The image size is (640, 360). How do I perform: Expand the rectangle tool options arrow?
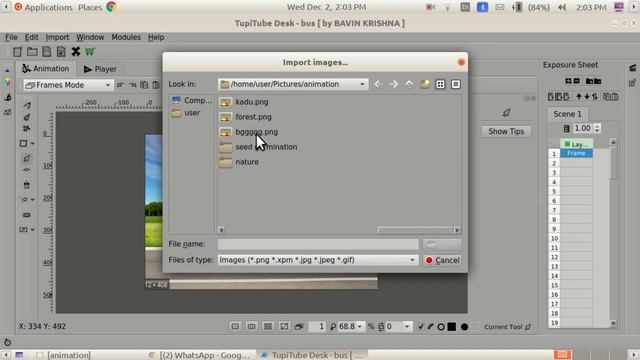33,144
